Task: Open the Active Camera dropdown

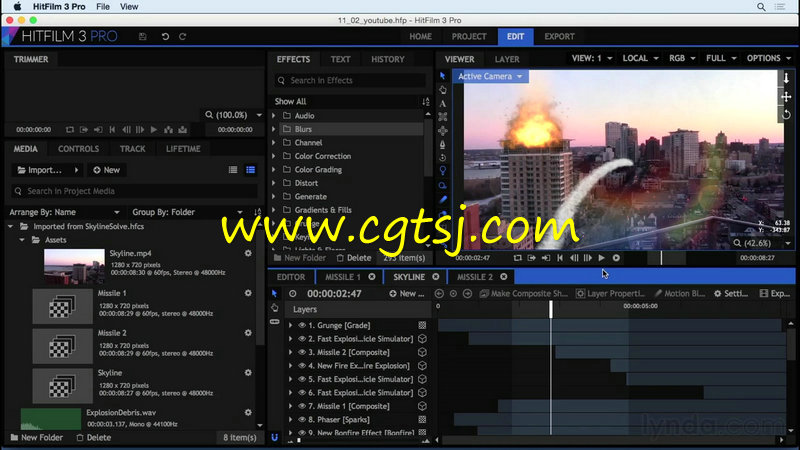Action: tap(490, 77)
